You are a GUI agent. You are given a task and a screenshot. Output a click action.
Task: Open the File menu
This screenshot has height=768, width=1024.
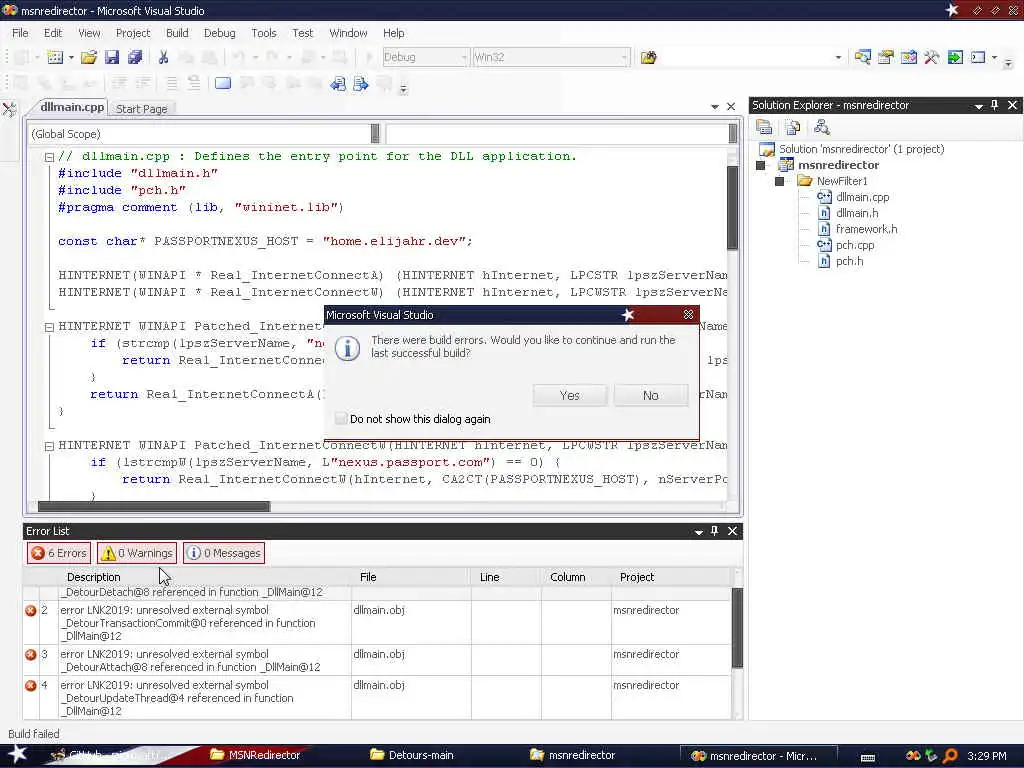[20, 33]
